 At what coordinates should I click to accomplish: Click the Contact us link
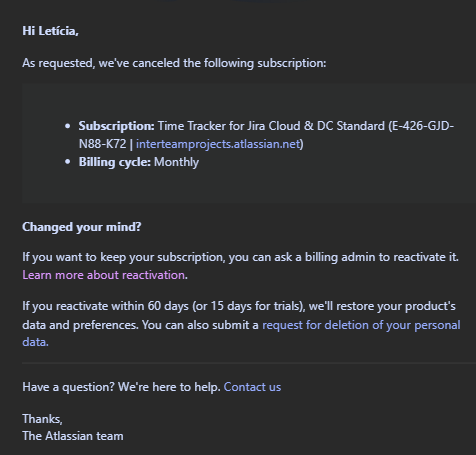coord(252,387)
